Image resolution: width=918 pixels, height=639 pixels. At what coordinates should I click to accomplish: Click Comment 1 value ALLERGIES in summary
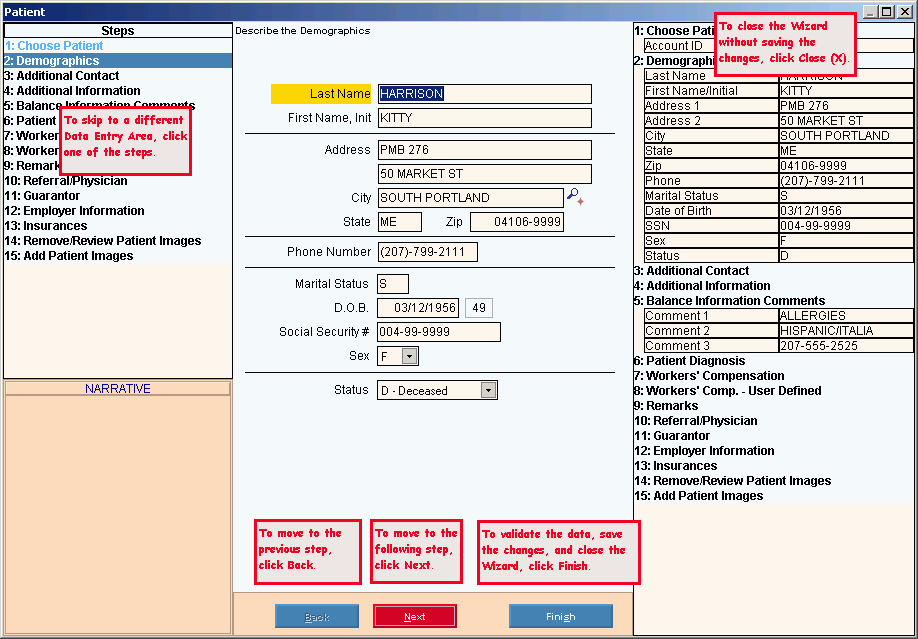[x=845, y=316]
